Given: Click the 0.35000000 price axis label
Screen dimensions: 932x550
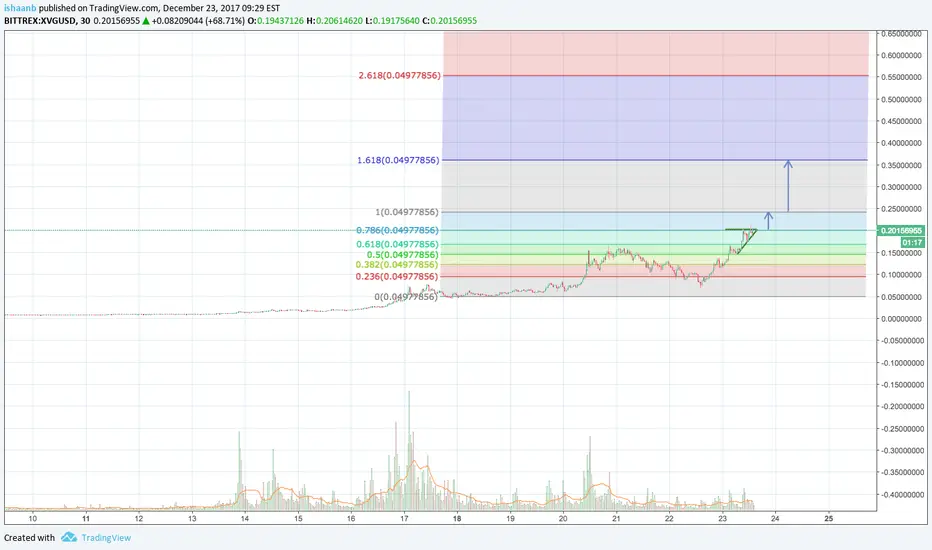Looking at the screenshot, I should (x=902, y=165).
